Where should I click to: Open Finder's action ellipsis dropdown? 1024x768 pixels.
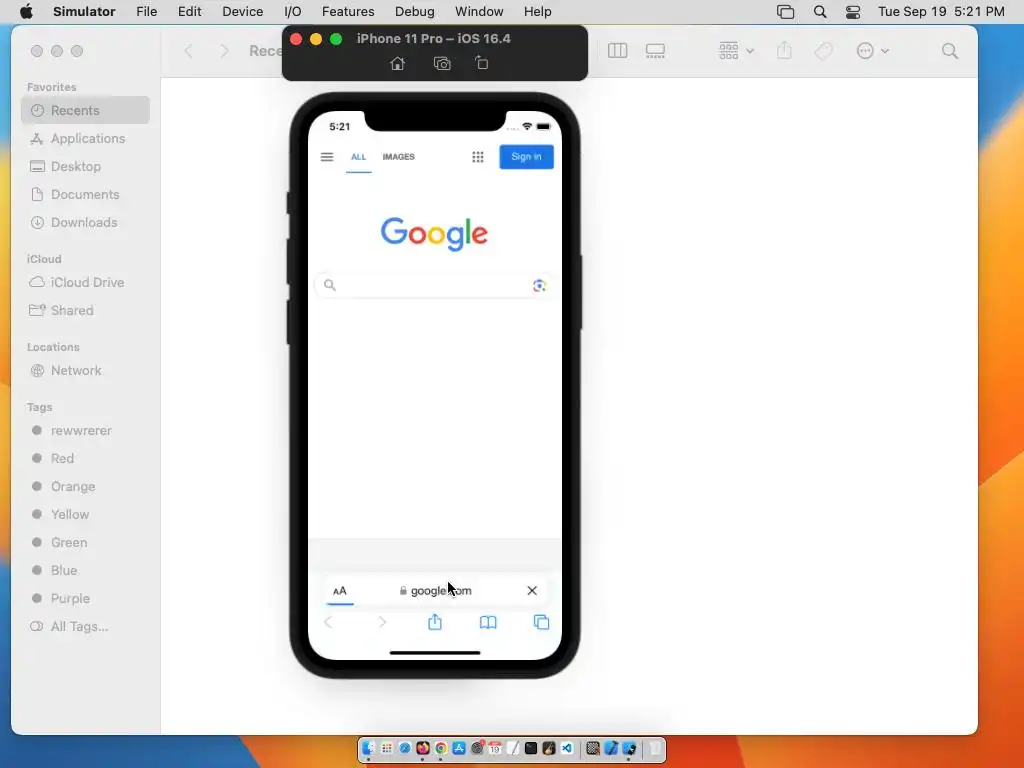coord(872,51)
